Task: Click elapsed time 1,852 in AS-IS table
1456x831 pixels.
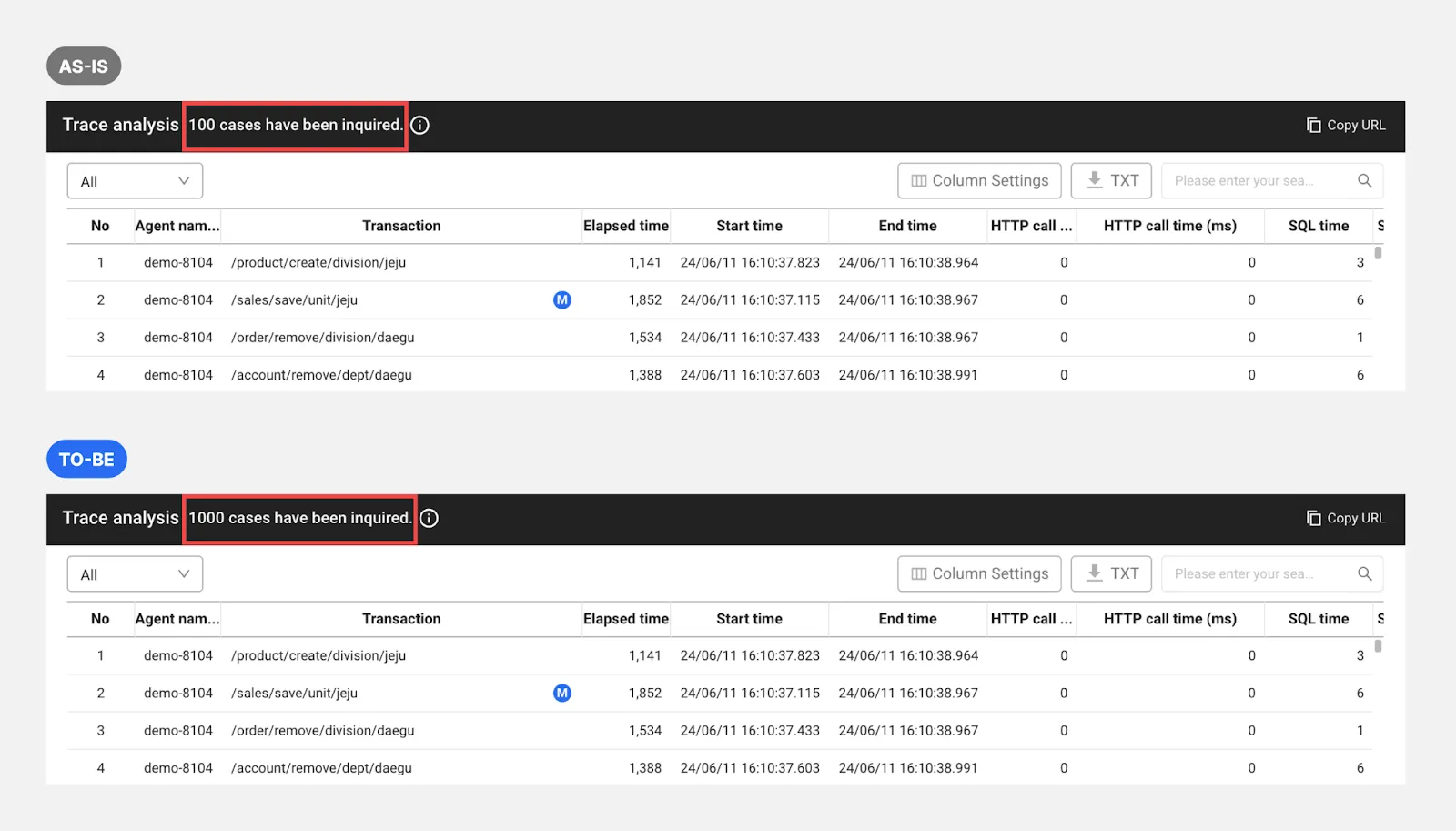Action: pyautogui.click(x=644, y=300)
